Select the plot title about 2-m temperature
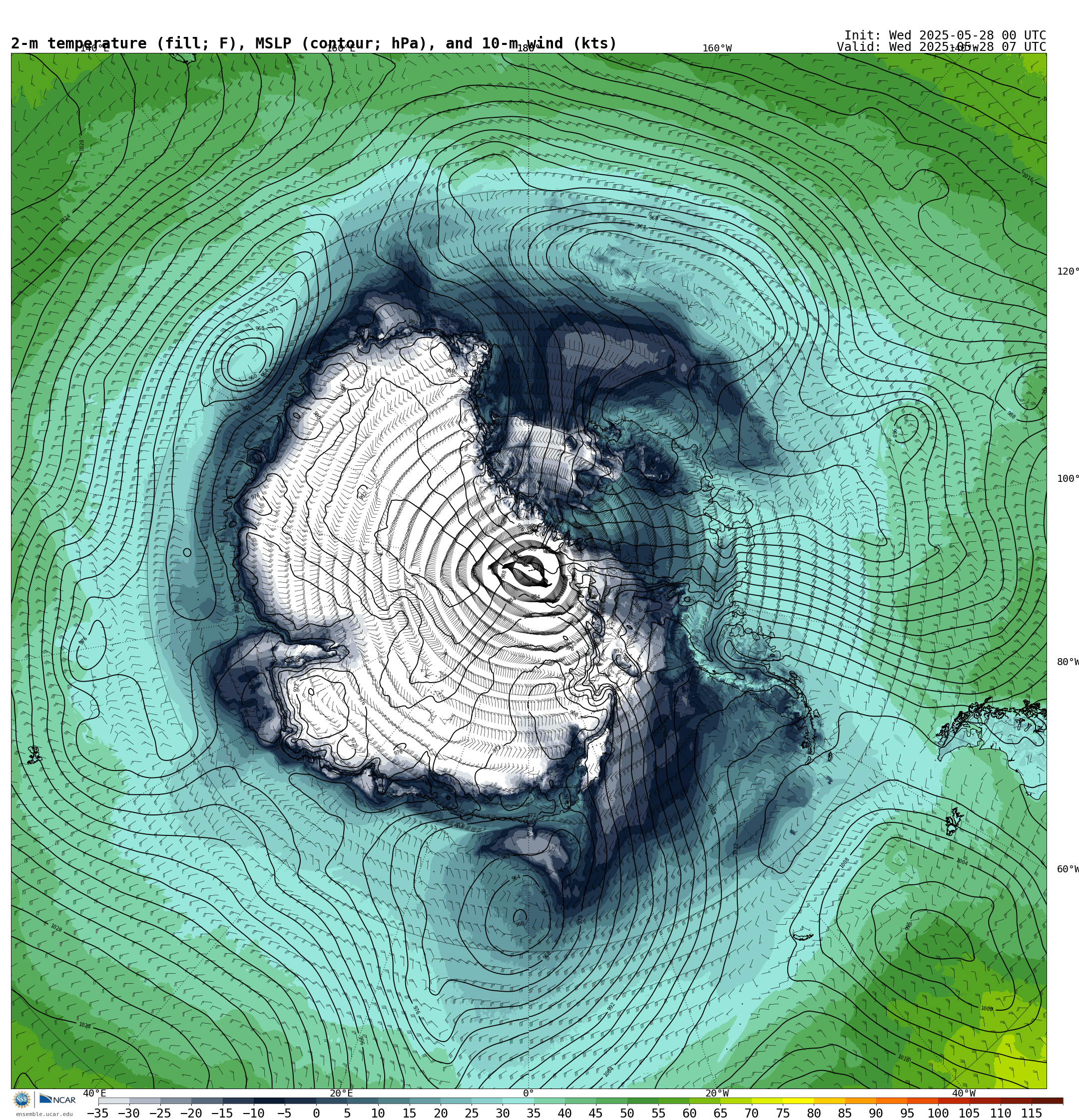This screenshot has width=1079, height=1120. (314, 43)
